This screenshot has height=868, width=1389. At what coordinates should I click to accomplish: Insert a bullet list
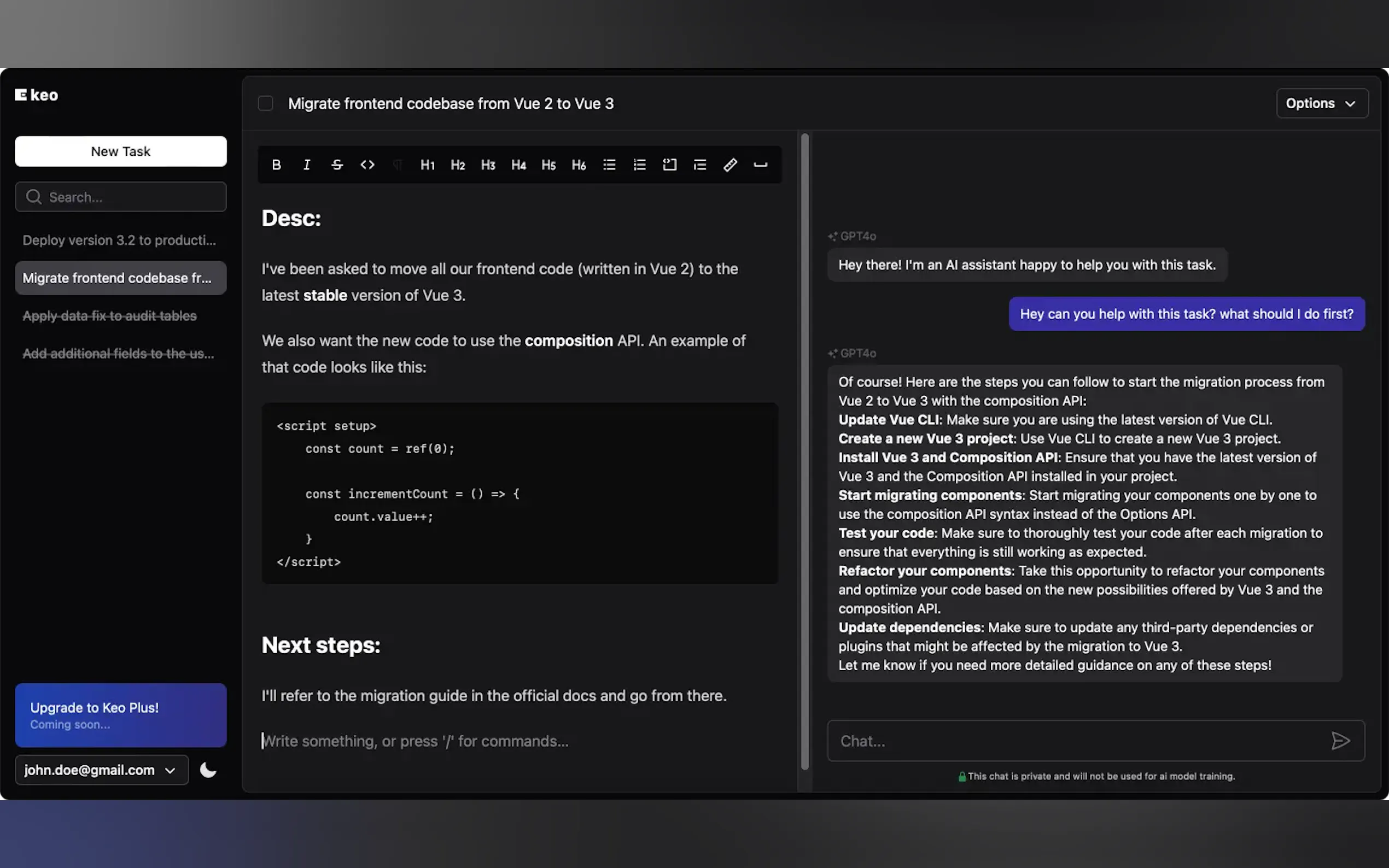[x=609, y=165]
